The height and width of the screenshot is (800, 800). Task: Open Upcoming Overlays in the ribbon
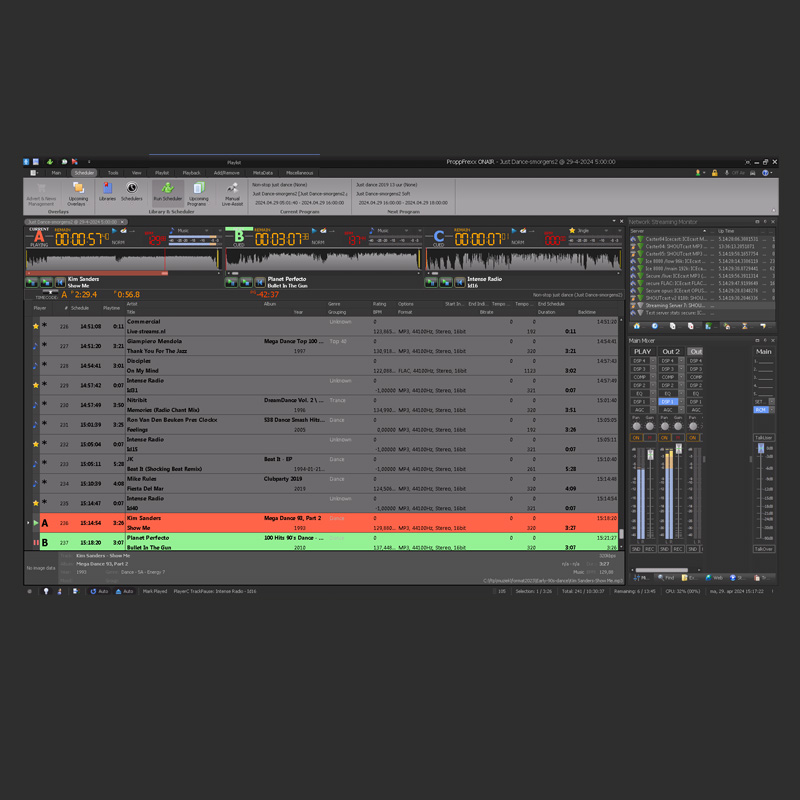pyautogui.click(x=77, y=192)
